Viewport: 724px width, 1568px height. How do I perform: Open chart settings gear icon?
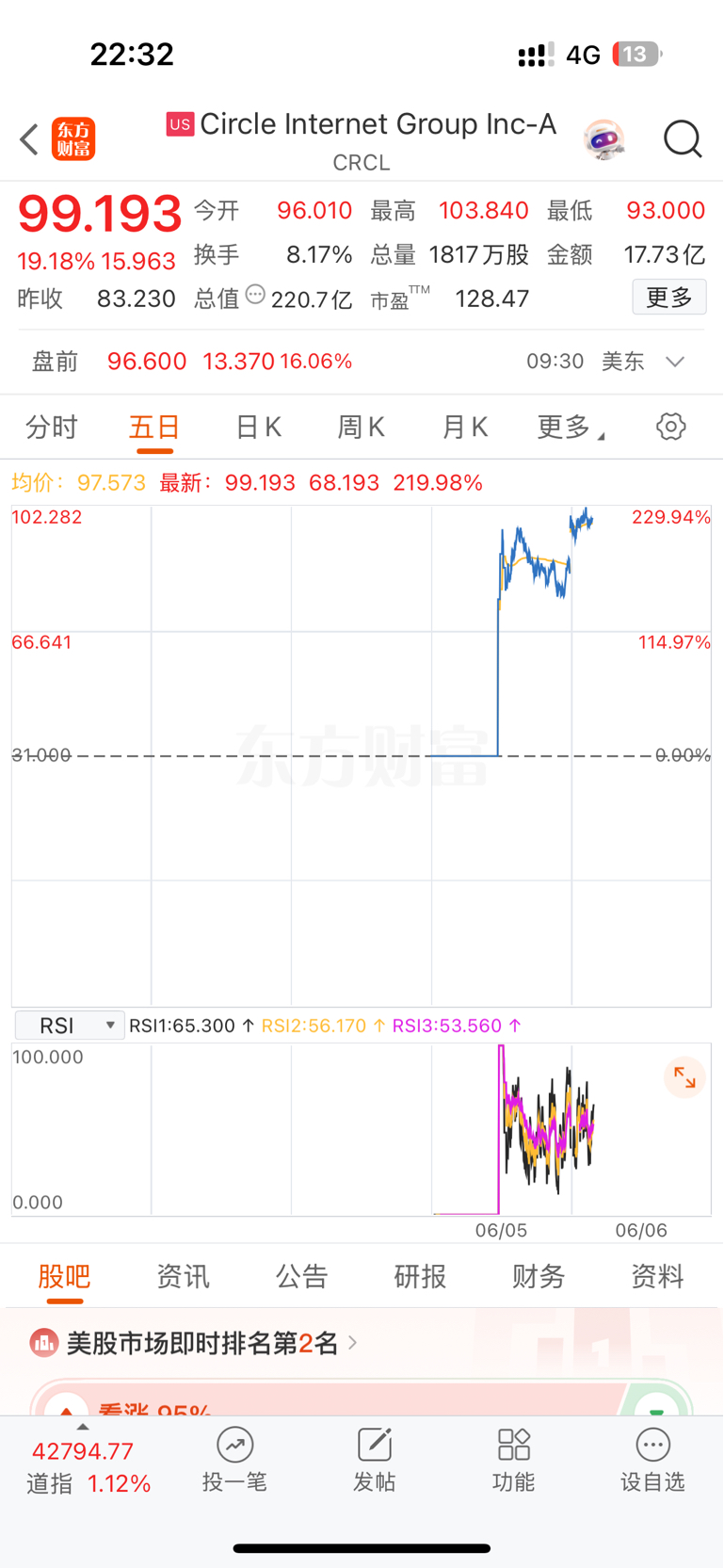click(670, 427)
